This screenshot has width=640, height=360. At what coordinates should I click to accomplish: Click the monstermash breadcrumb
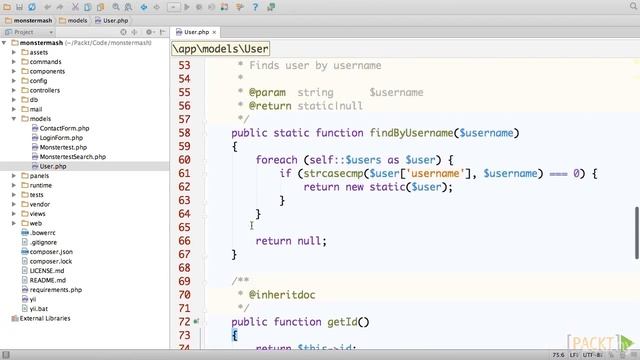point(29,20)
